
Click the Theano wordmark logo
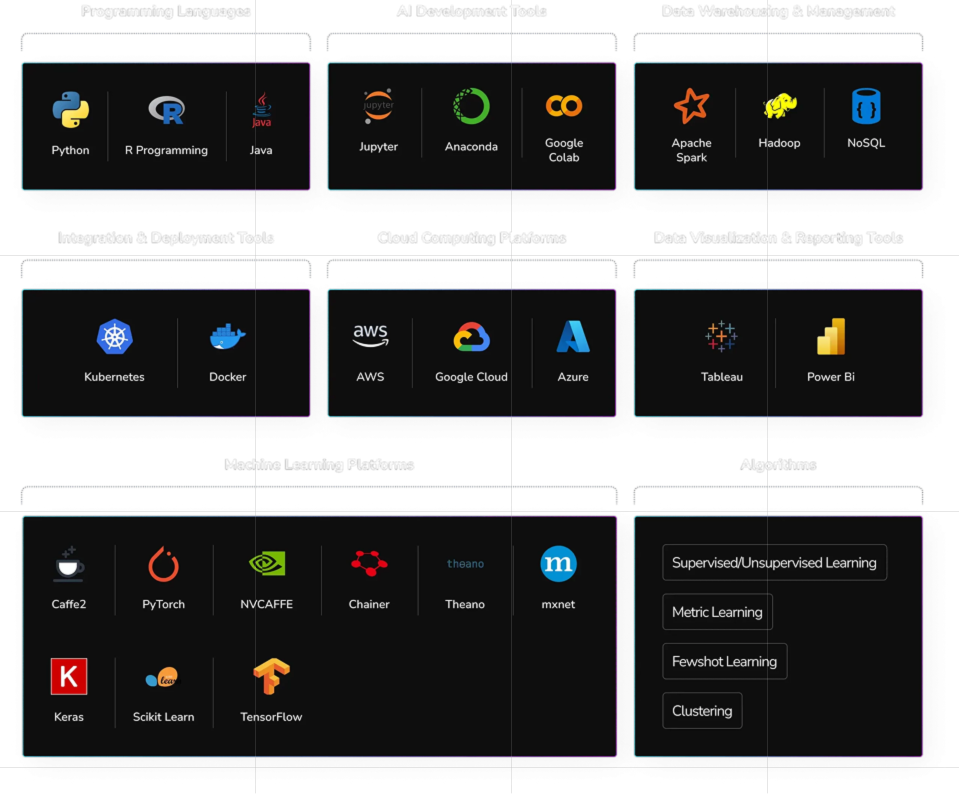pos(465,563)
